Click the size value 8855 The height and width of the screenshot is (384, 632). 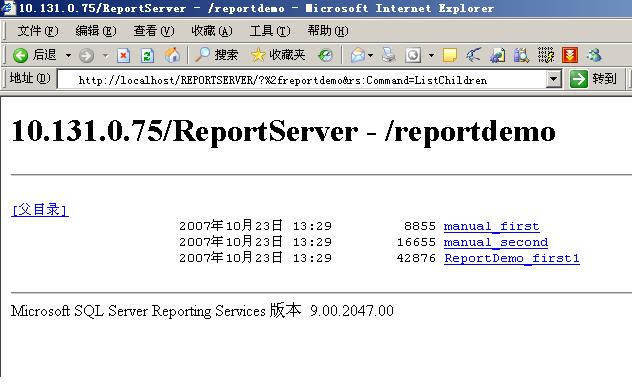click(420, 226)
